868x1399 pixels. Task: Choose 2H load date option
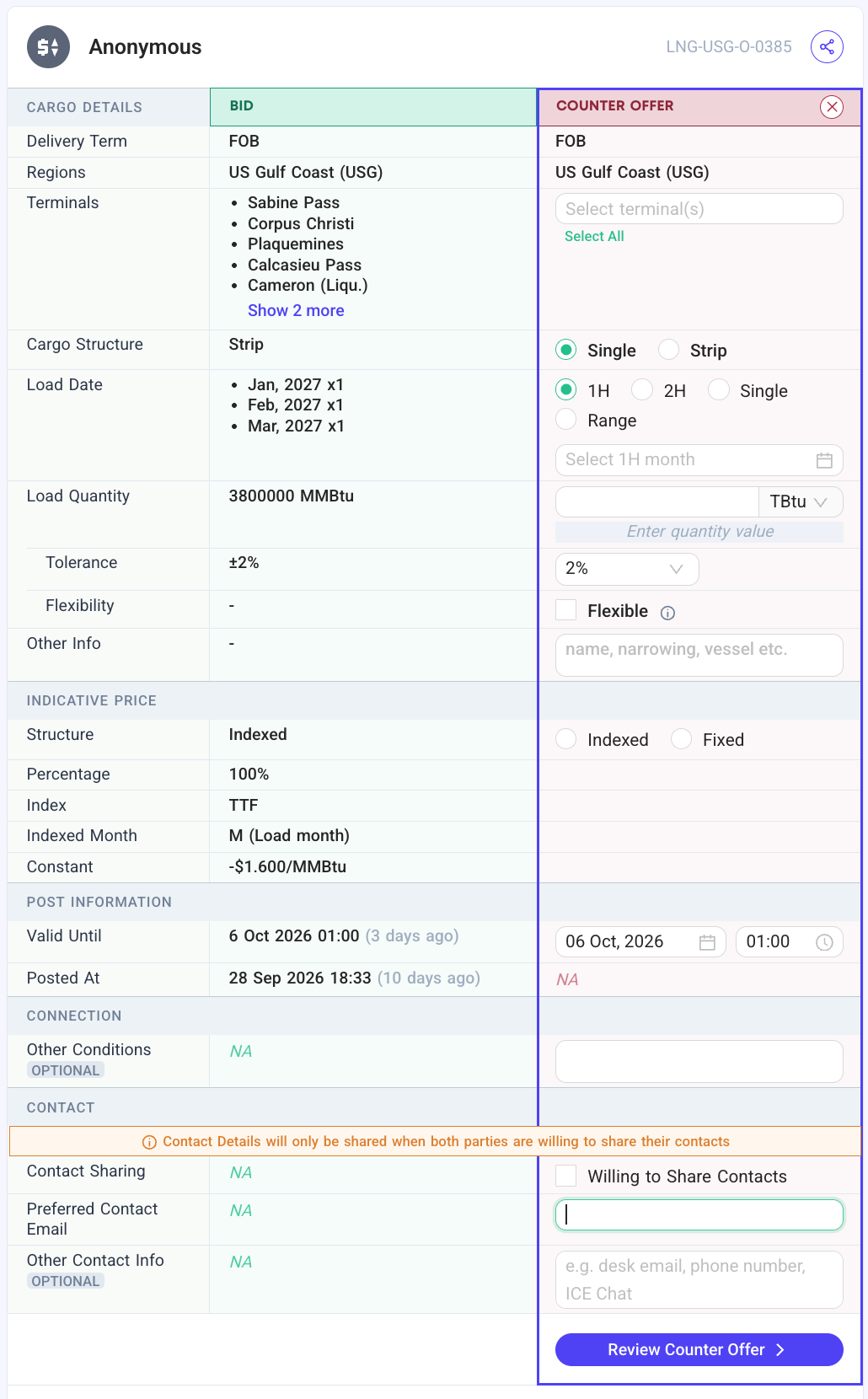tap(642, 389)
